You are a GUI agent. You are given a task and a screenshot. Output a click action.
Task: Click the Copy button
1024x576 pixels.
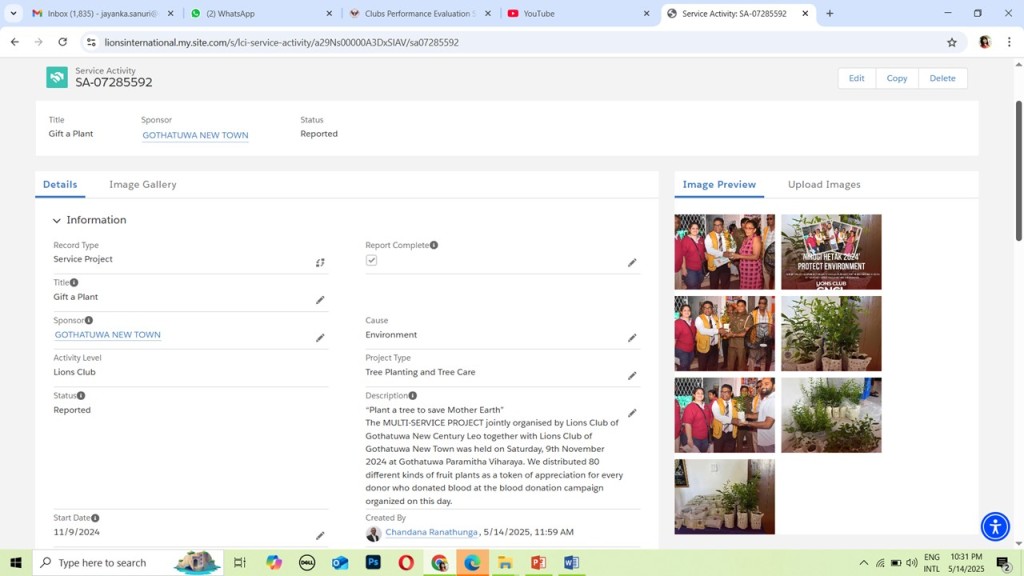(x=897, y=78)
